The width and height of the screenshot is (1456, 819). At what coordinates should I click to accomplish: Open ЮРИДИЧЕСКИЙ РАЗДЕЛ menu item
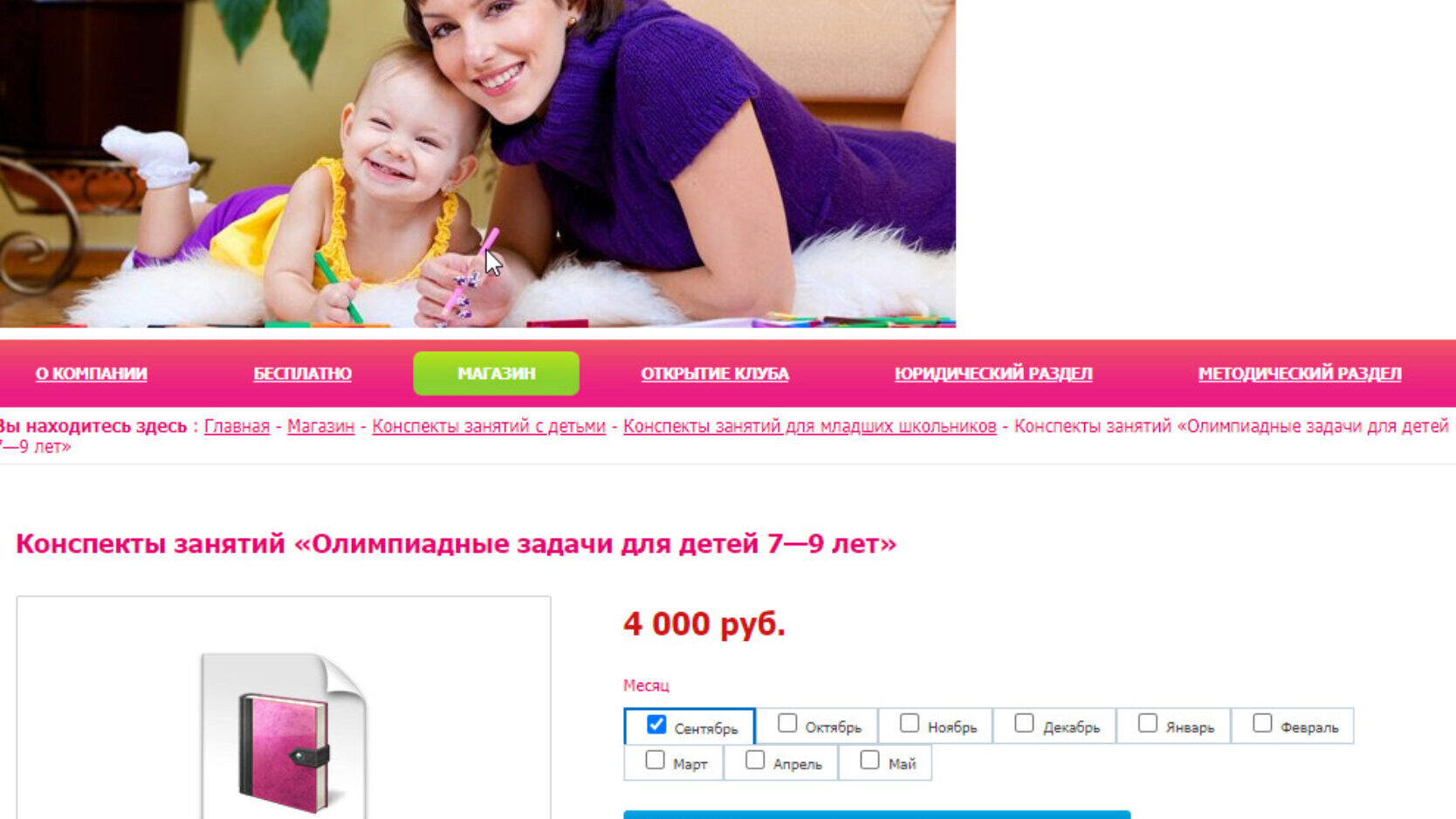click(993, 374)
